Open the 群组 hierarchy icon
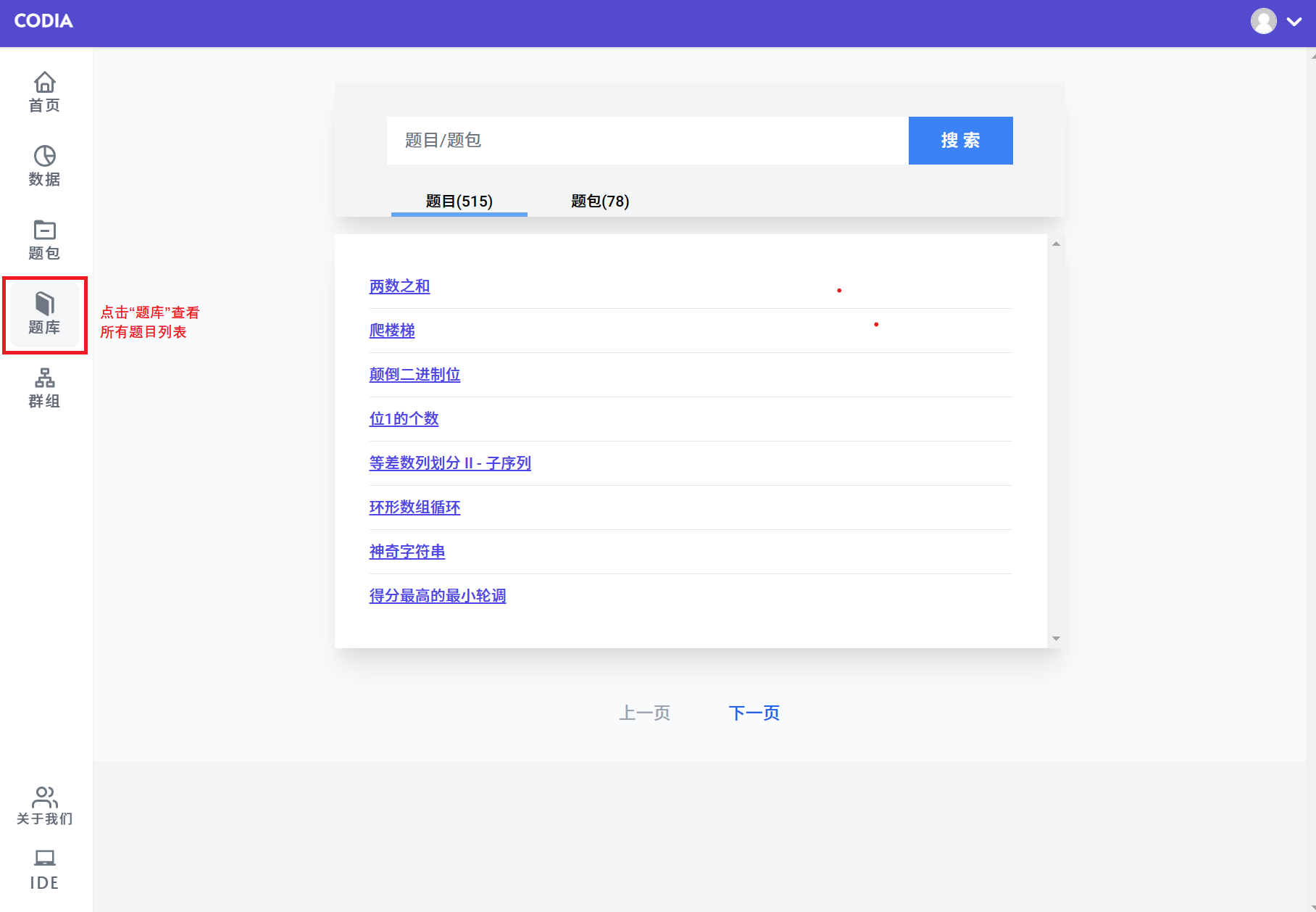Screen dimensions: 1316x912 coord(44,378)
